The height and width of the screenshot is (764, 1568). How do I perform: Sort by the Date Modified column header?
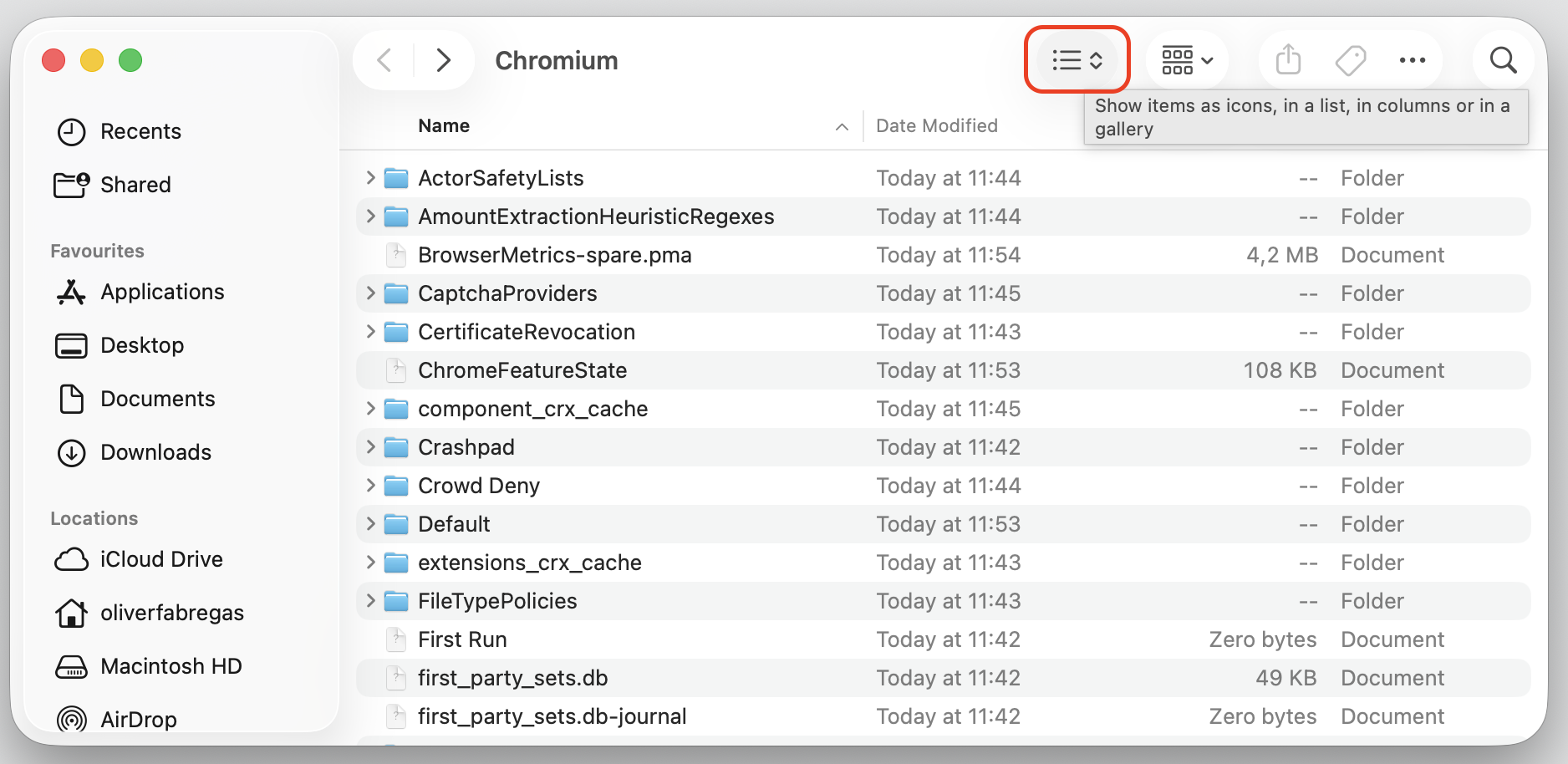pyautogui.click(x=937, y=126)
